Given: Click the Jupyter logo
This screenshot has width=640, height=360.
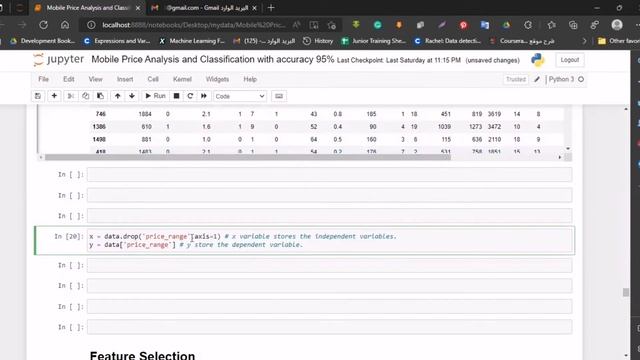Looking at the screenshot, I should [59, 60].
